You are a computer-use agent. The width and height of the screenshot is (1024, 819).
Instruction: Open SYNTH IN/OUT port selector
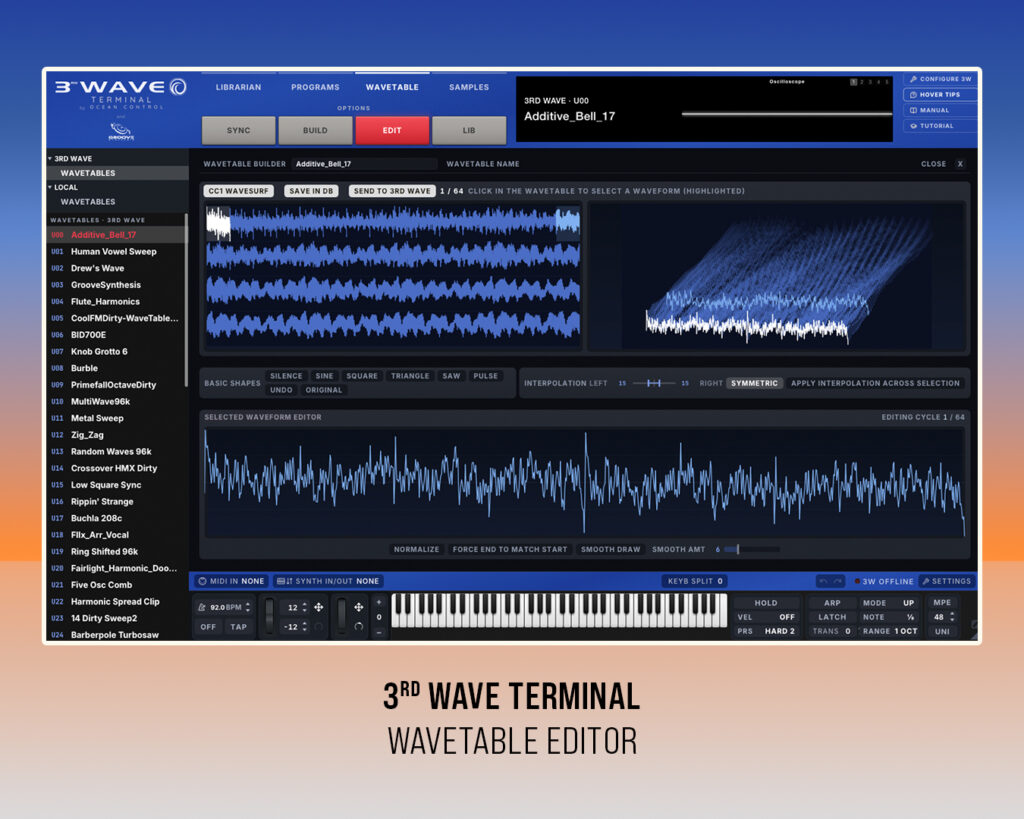coord(328,581)
